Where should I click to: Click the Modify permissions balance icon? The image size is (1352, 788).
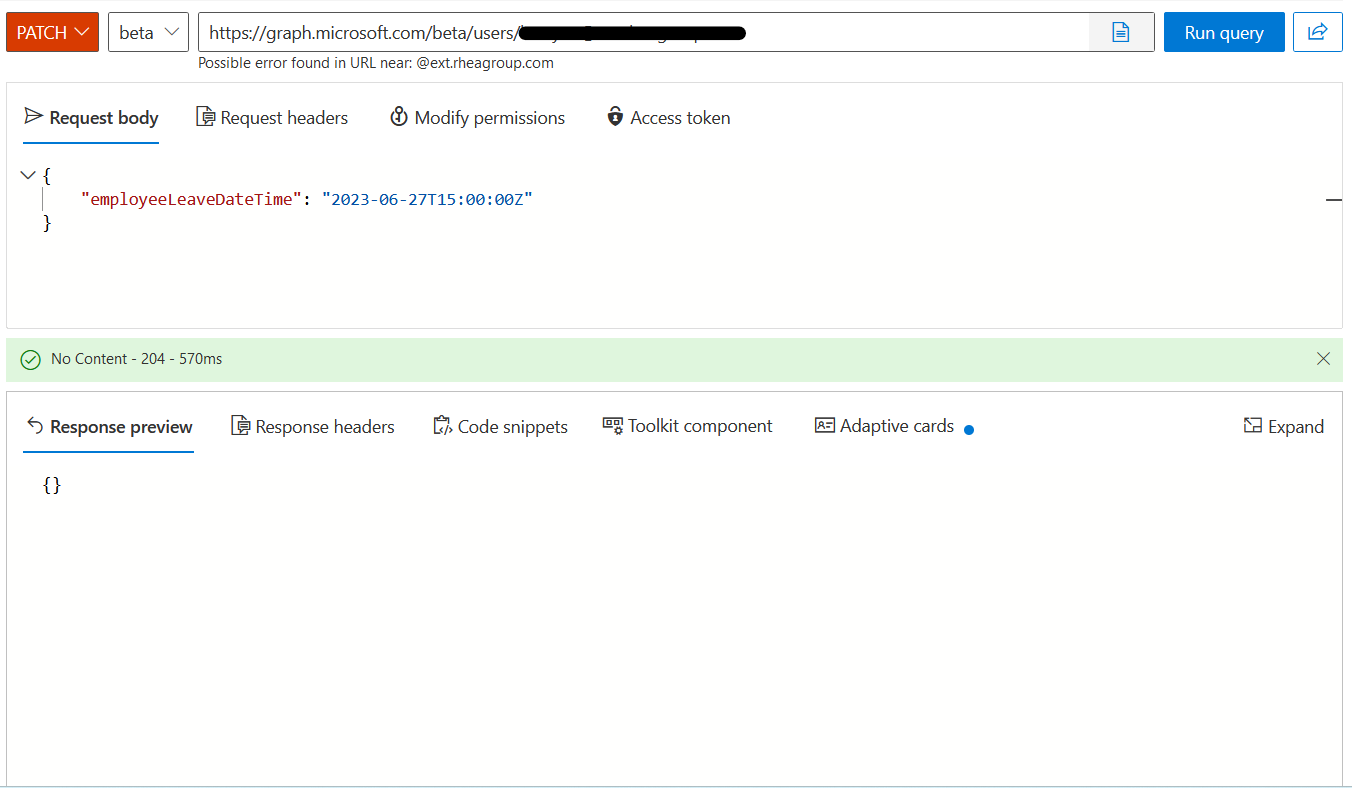(398, 117)
